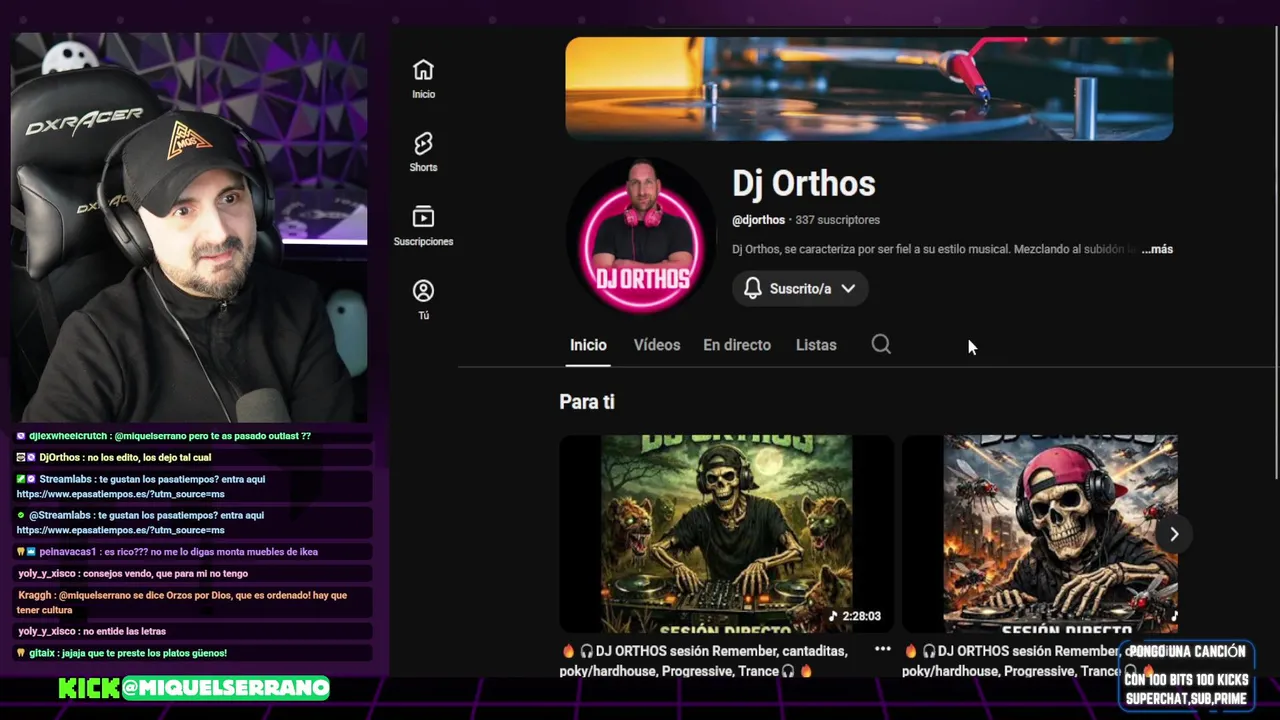1280x720 pixels.
Task: Click the DJ Orthos channel avatar
Action: (642, 236)
